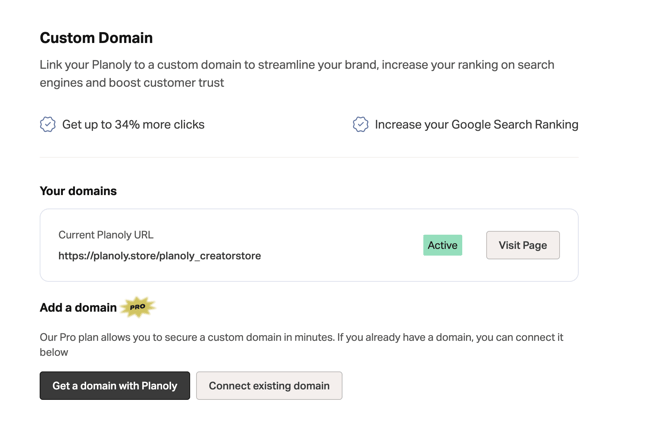Click the Custom Domain heading
The height and width of the screenshot is (429, 670).
(96, 38)
